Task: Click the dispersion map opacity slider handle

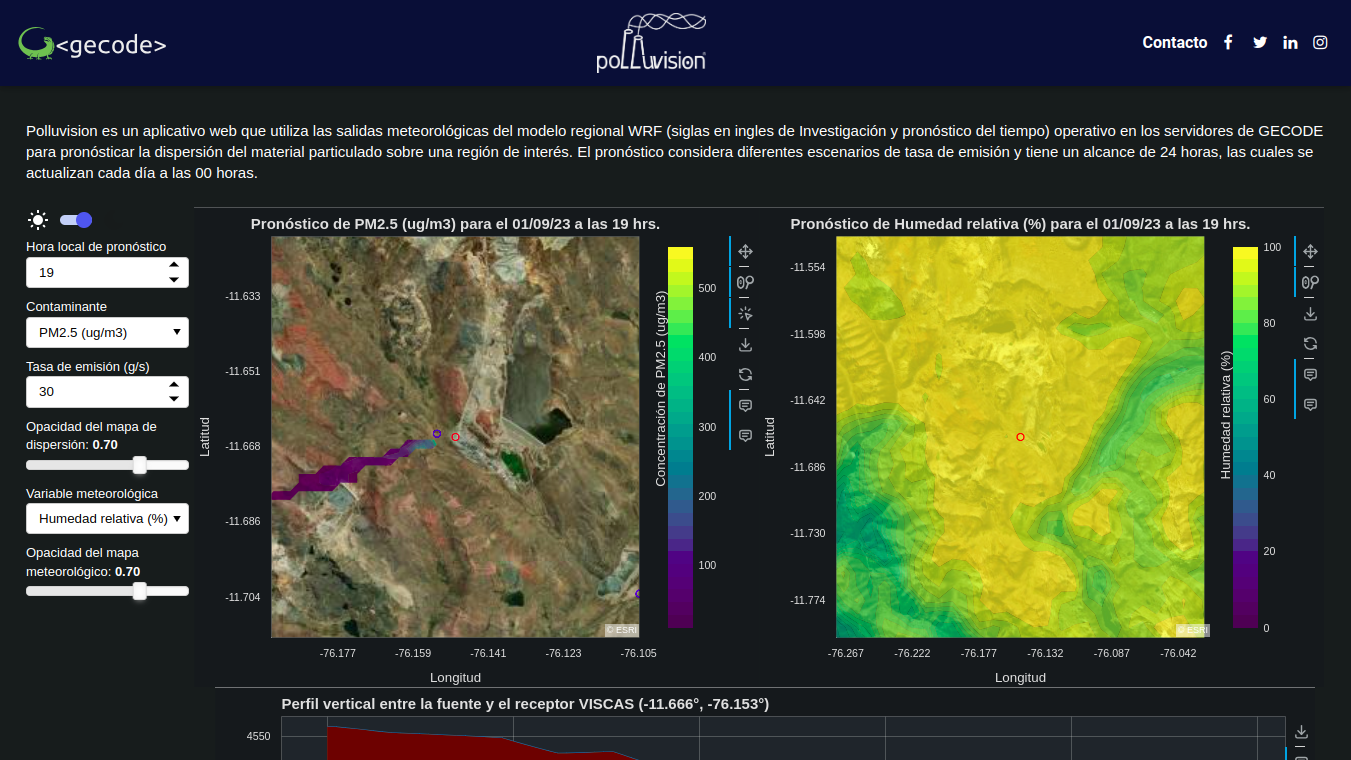Action: pos(140,465)
